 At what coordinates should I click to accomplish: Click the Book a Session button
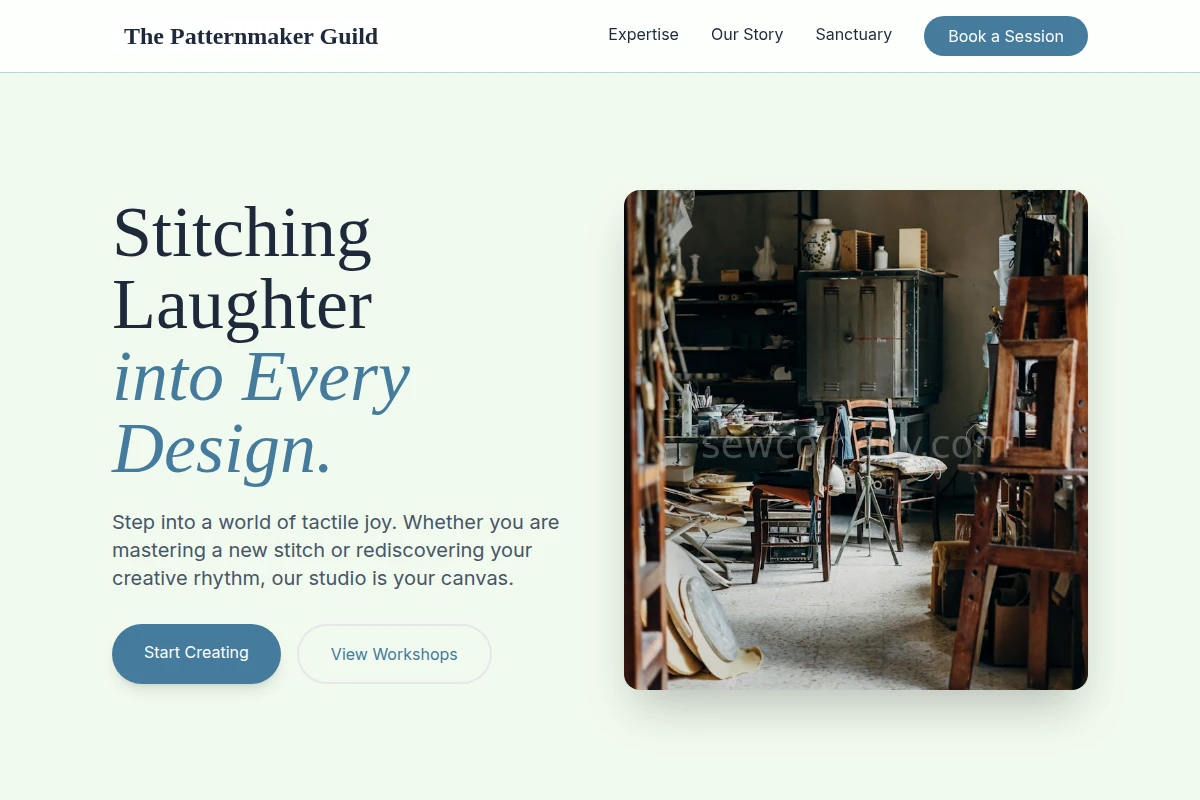[1006, 36]
